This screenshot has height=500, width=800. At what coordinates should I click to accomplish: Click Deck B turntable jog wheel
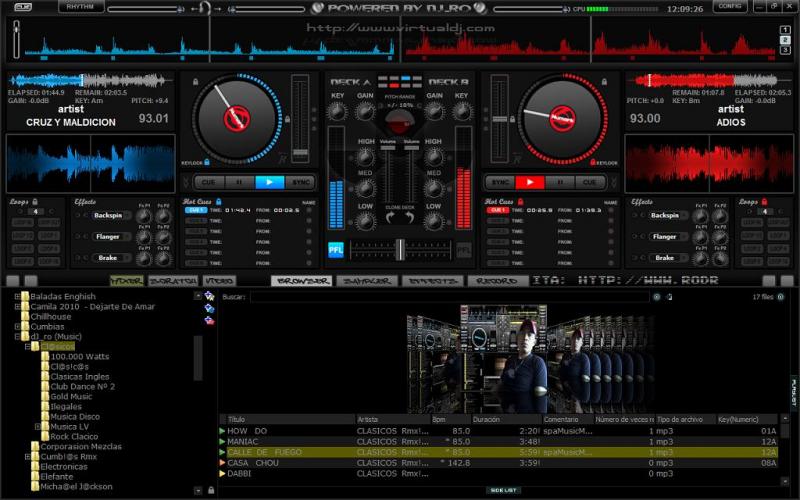(x=563, y=118)
